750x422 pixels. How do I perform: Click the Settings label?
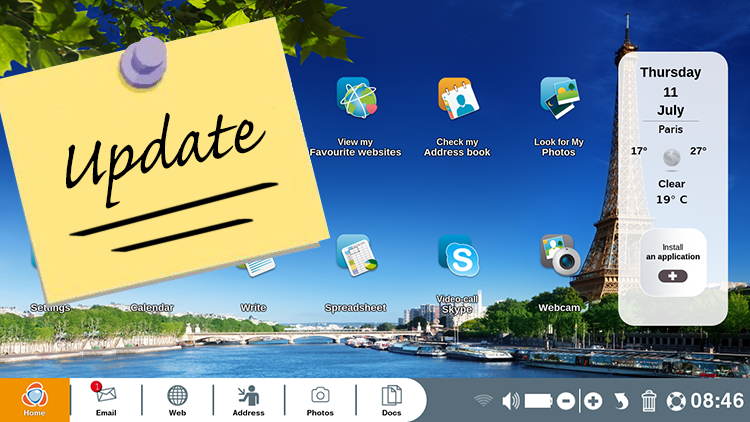pos(50,308)
